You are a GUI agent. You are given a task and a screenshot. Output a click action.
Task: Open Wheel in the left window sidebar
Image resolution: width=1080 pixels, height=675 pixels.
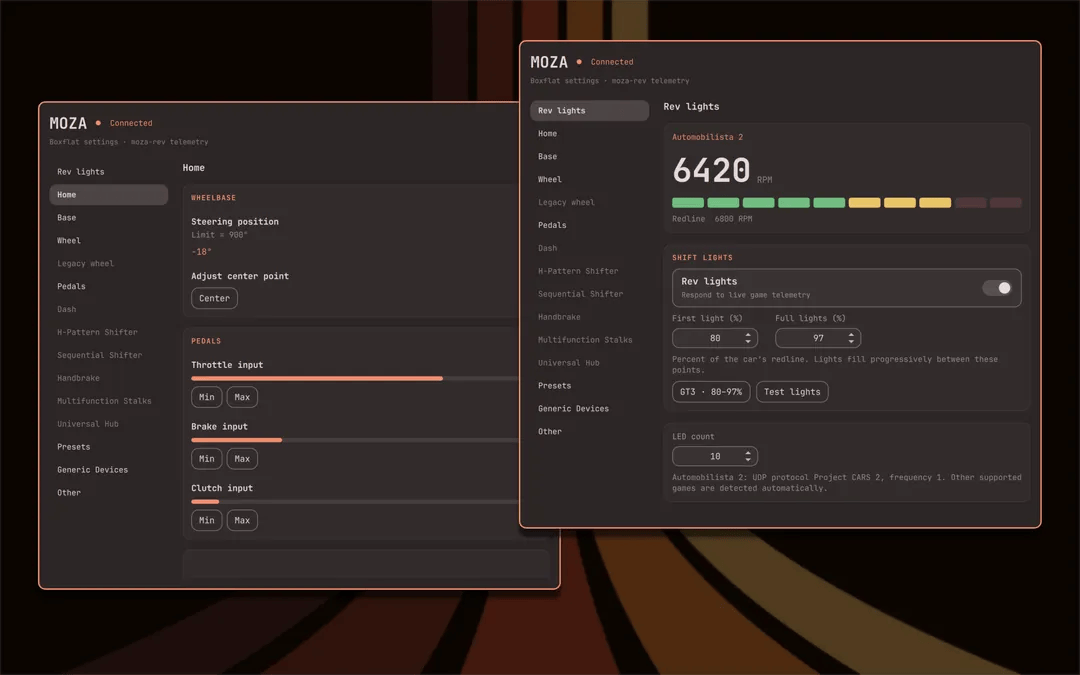pos(109,240)
